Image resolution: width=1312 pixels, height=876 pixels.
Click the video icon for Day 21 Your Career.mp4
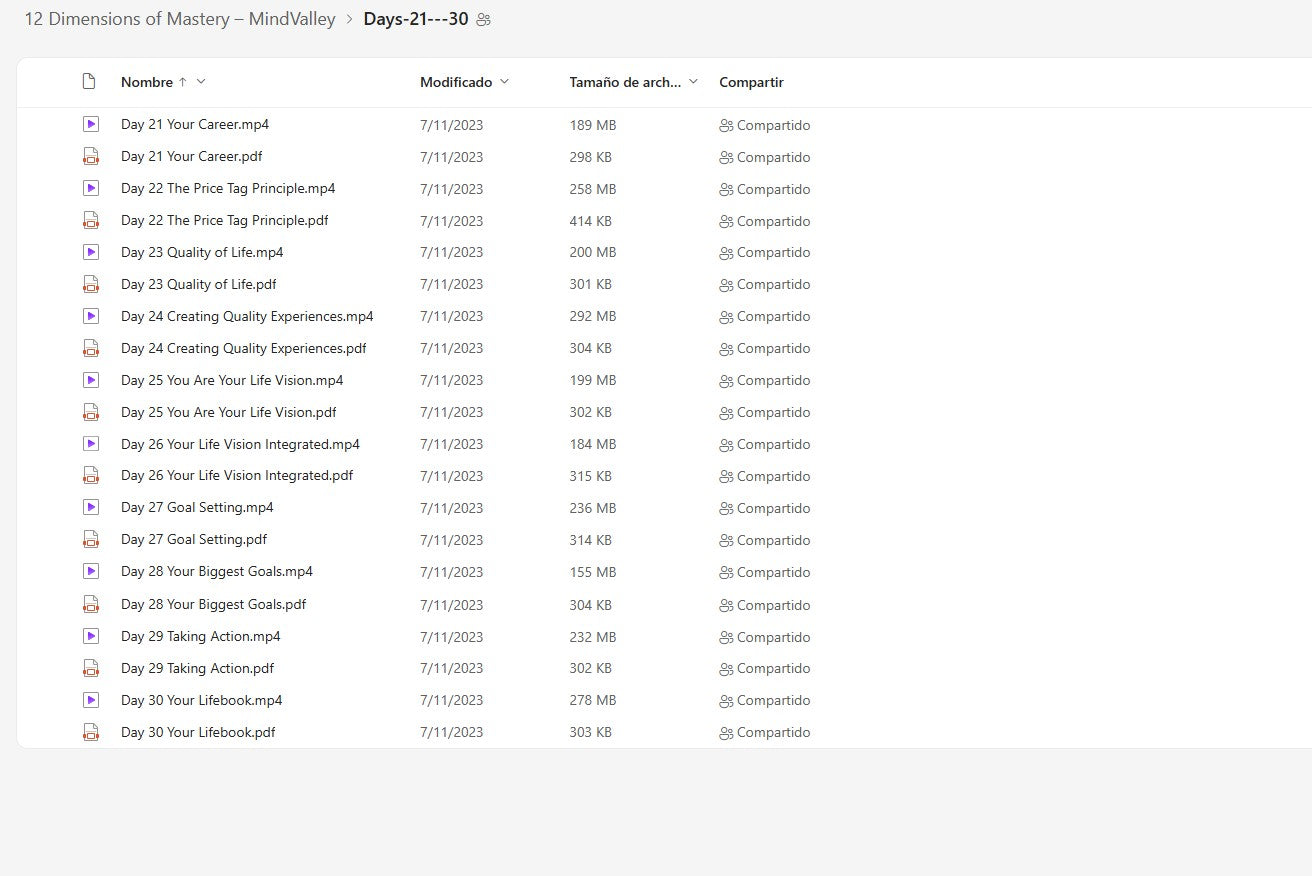coord(91,125)
